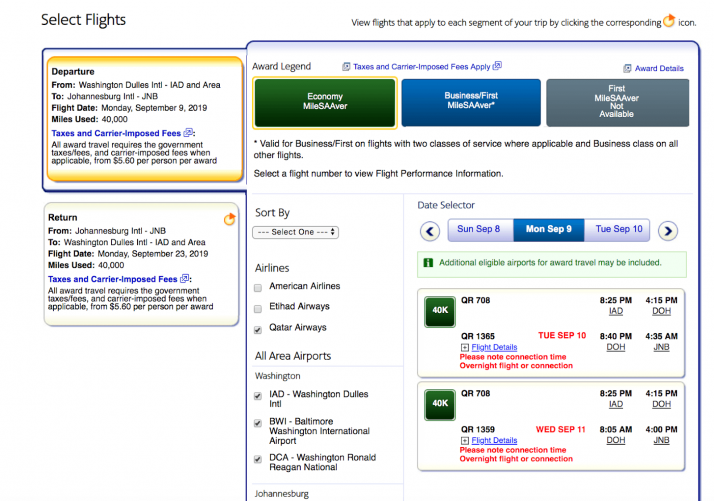Image resolution: width=714 pixels, height=501 pixels.
Task: Switch to the Tue Sep 10 date tab
Action: (x=618, y=229)
